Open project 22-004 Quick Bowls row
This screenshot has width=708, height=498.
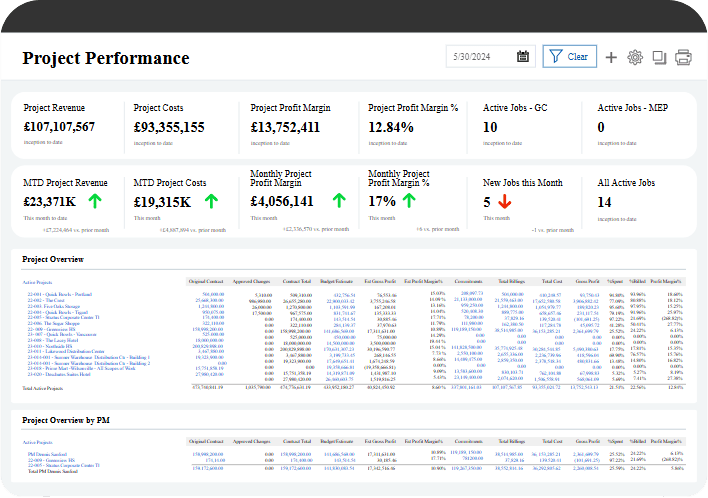coord(57,312)
